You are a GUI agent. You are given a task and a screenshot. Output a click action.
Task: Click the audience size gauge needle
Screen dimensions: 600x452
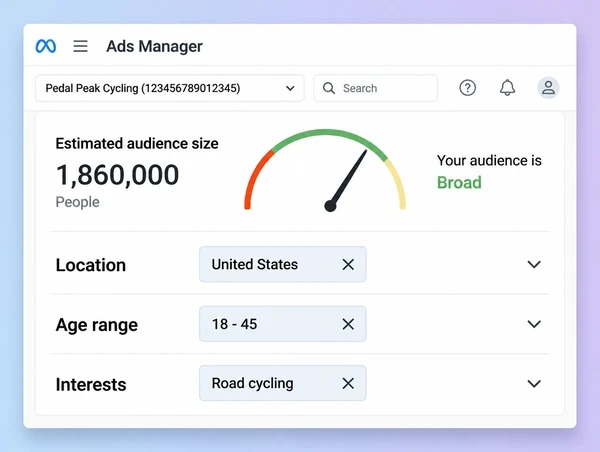pyautogui.click(x=346, y=181)
